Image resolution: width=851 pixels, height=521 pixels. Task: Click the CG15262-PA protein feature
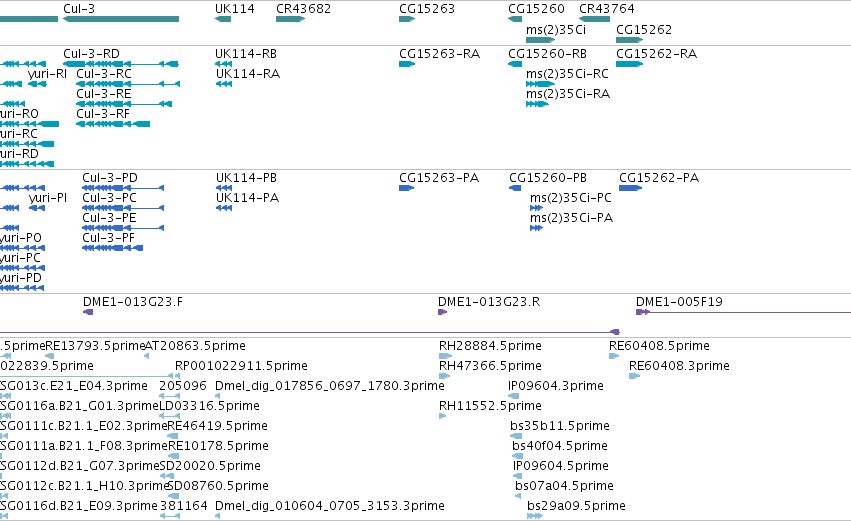(630, 188)
